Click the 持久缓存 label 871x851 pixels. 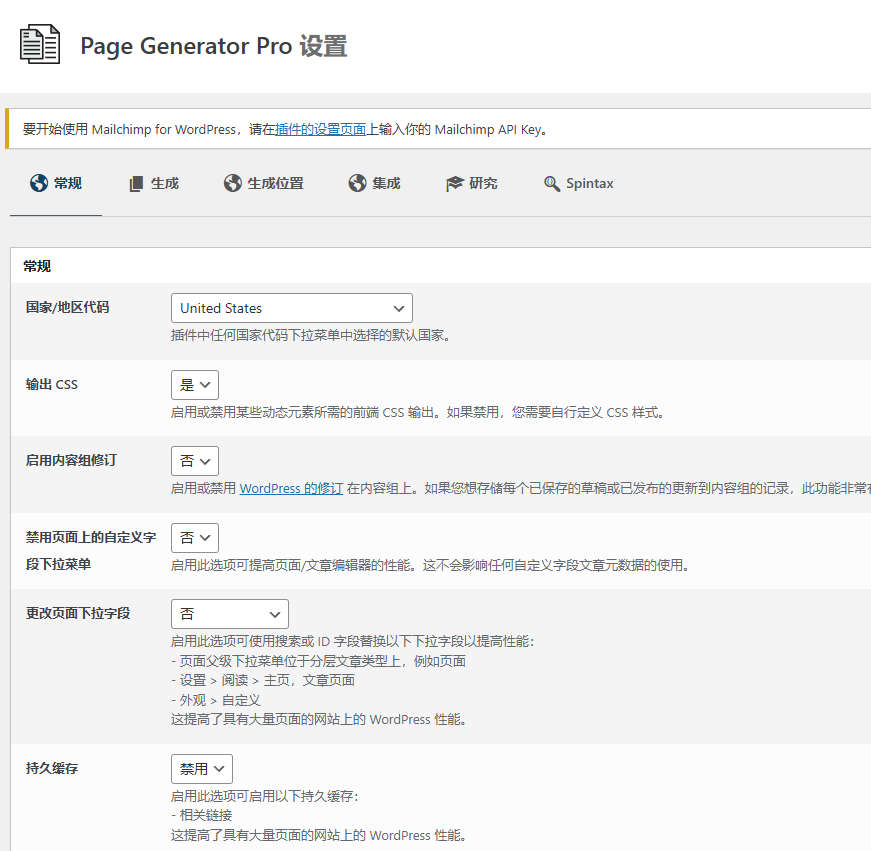point(52,768)
